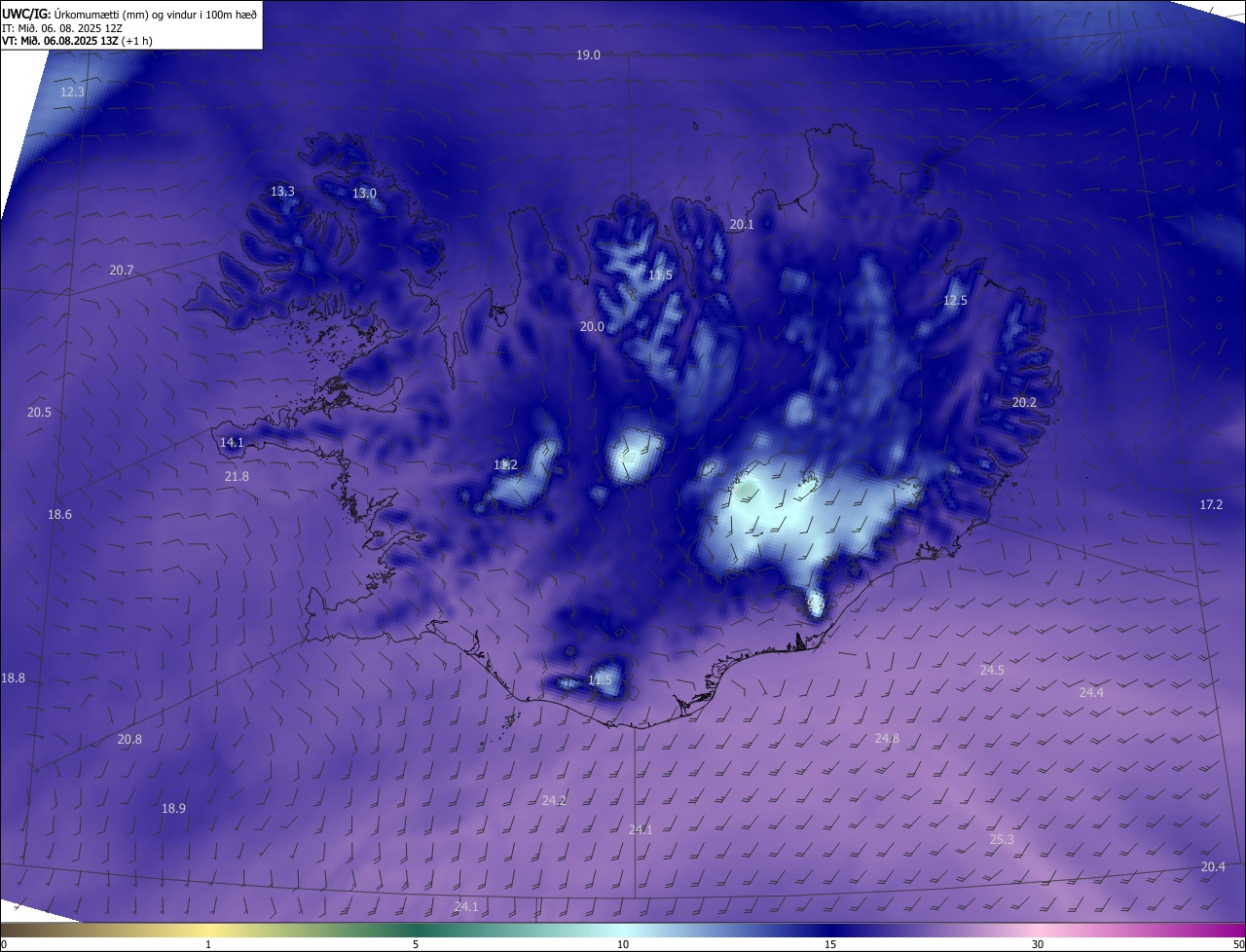
Task: Click the 0 tick on the color scale
Action: (x=4, y=944)
